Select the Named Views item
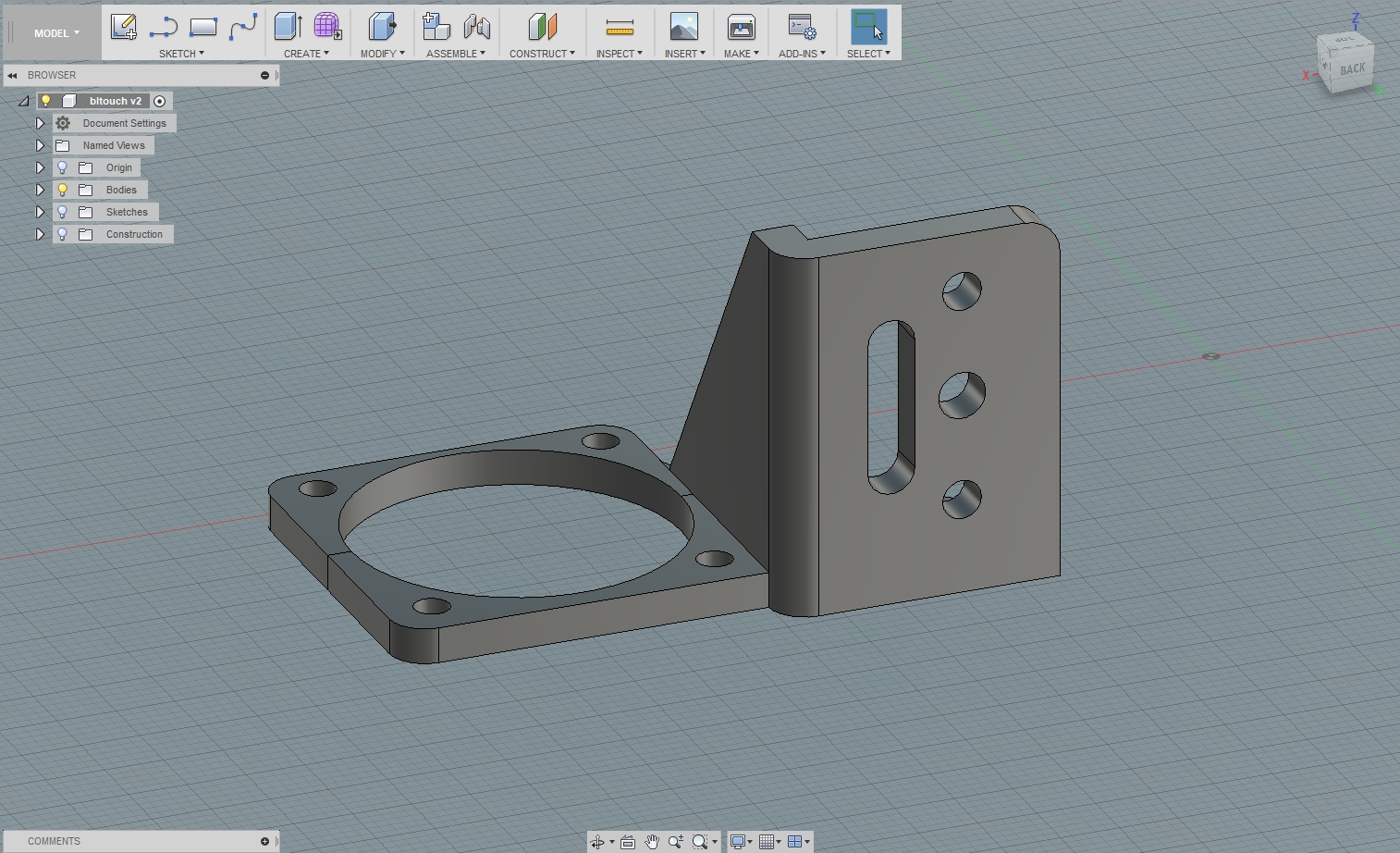1400x853 pixels. 104,145
